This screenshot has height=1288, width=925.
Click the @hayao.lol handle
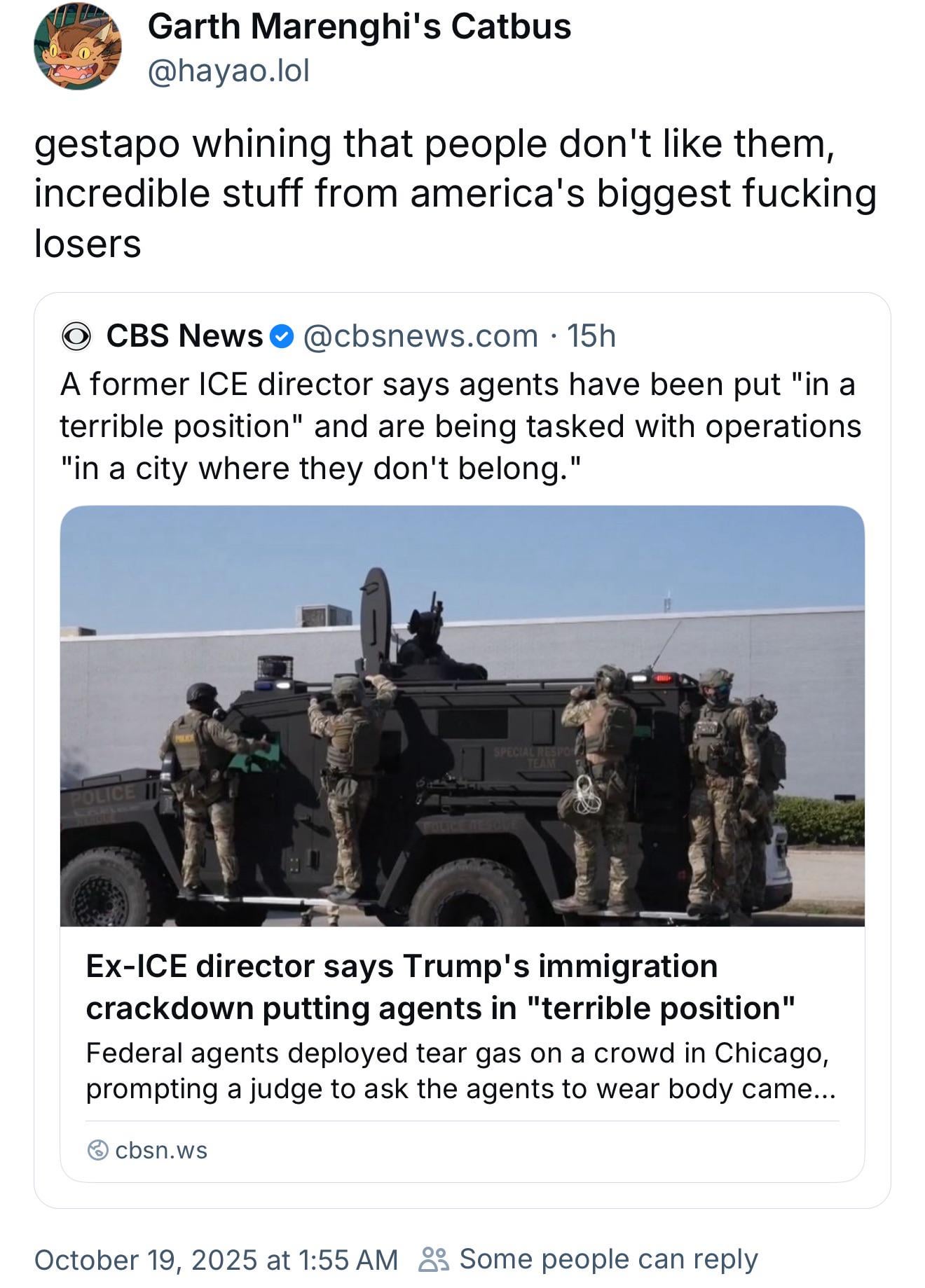[228, 71]
